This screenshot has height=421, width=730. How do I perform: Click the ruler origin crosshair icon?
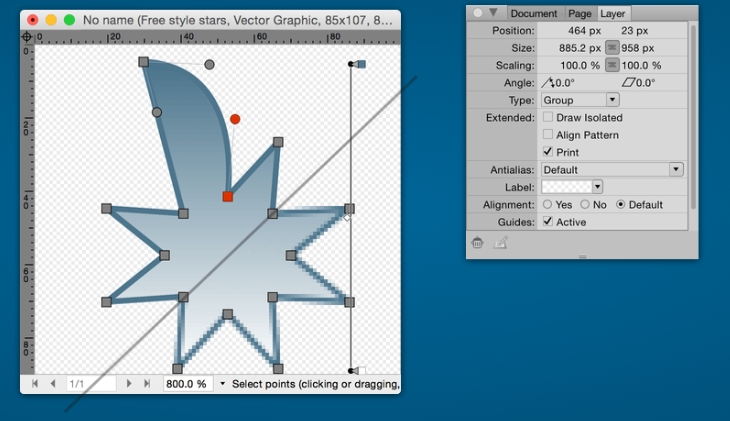tap(27, 37)
